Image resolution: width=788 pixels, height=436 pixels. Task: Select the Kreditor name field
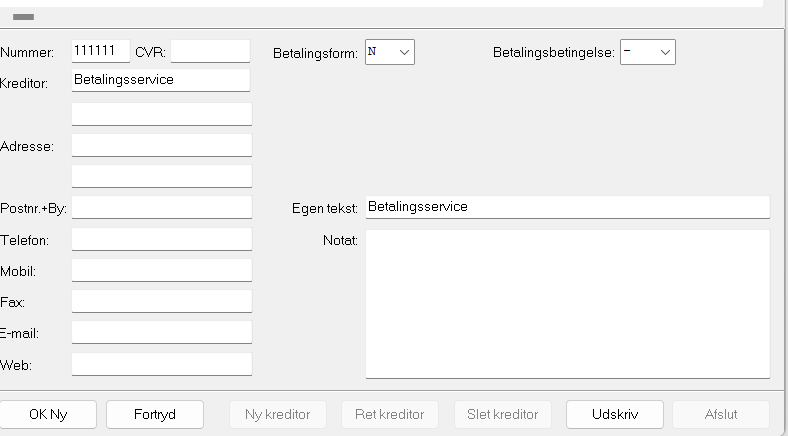coord(161,80)
